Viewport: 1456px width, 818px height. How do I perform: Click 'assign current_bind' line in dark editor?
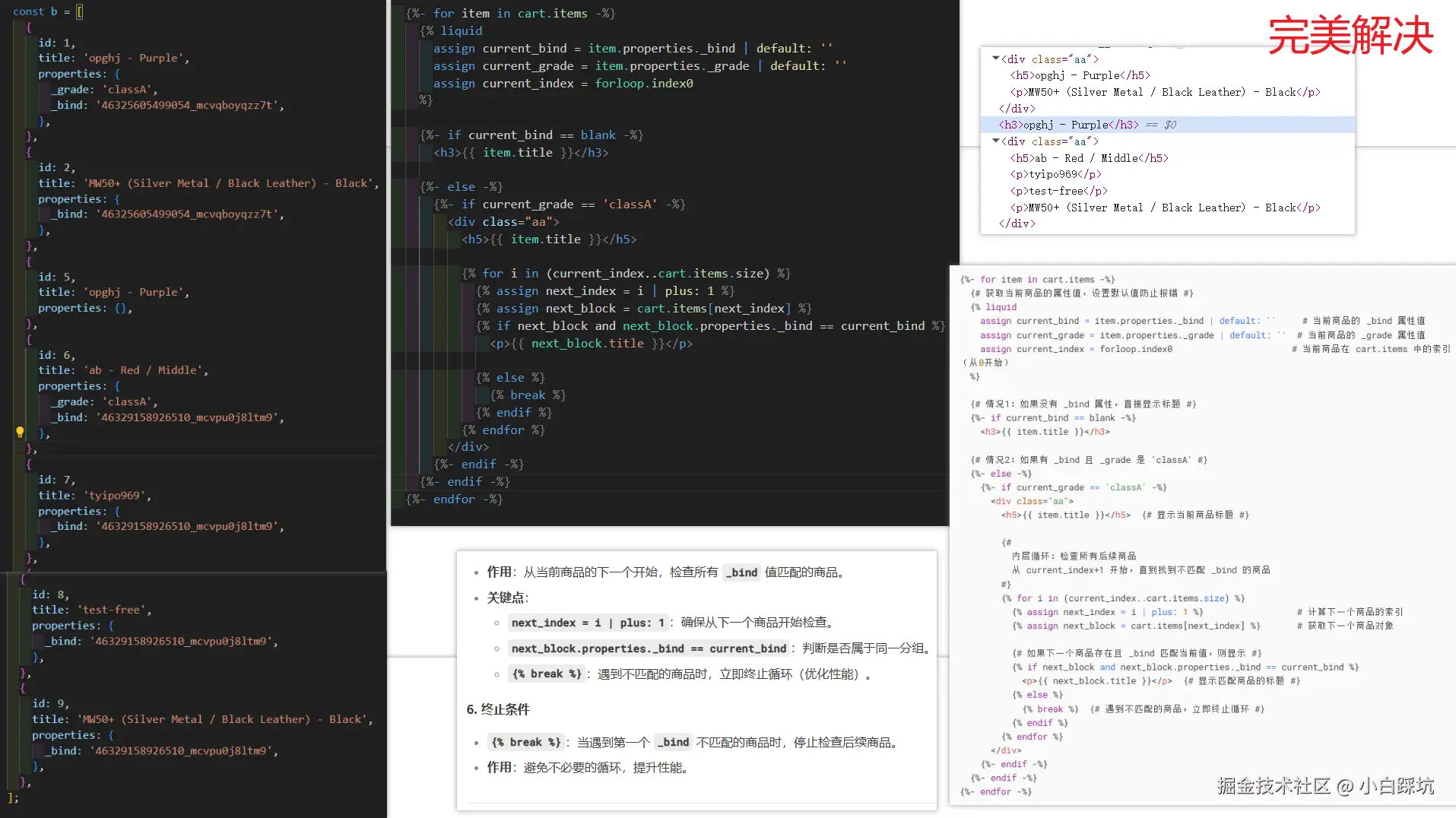tap(633, 48)
